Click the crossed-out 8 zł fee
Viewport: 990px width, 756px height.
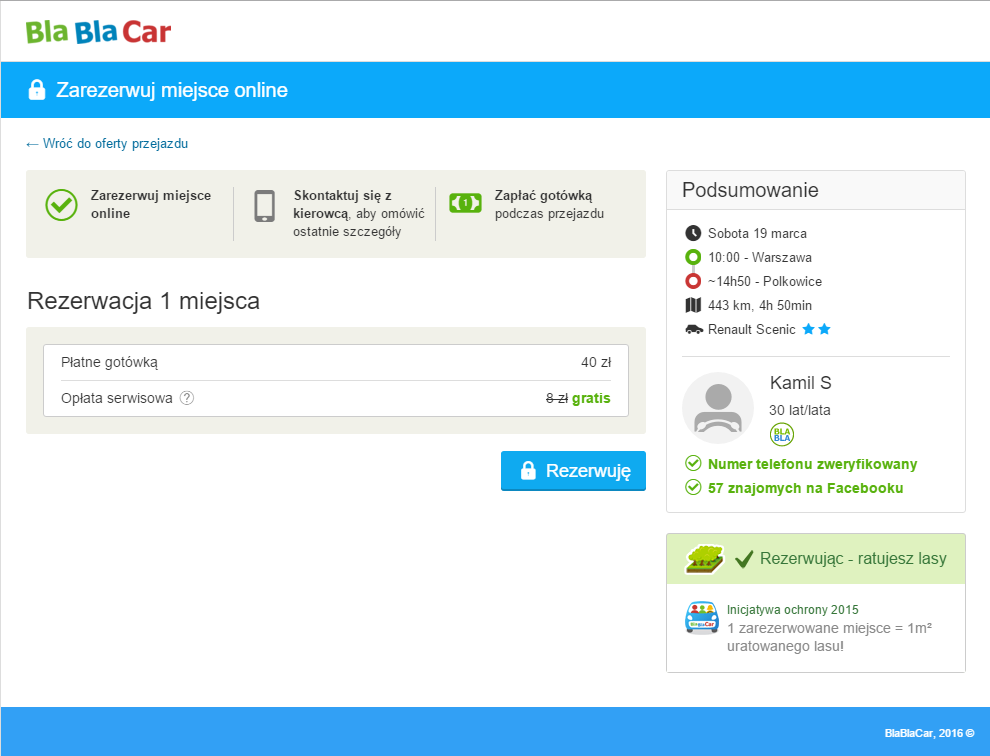pos(557,398)
